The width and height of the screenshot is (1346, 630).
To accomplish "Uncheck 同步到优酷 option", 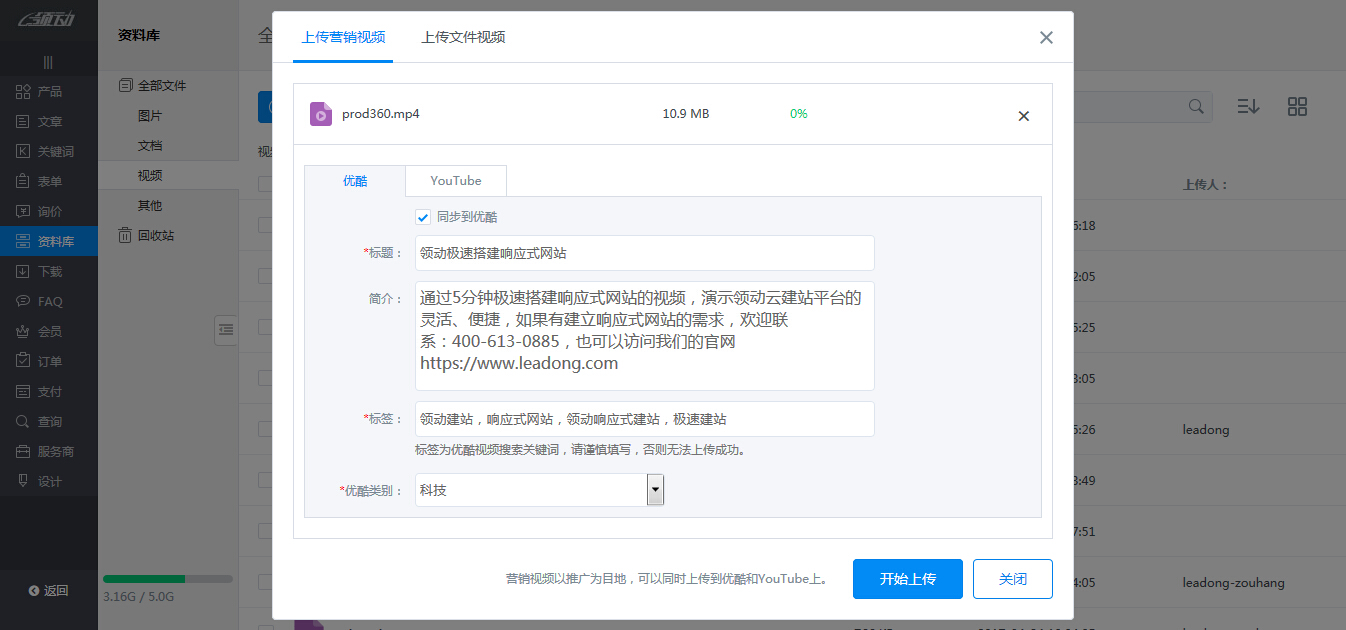I will pyautogui.click(x=423, y=216).
